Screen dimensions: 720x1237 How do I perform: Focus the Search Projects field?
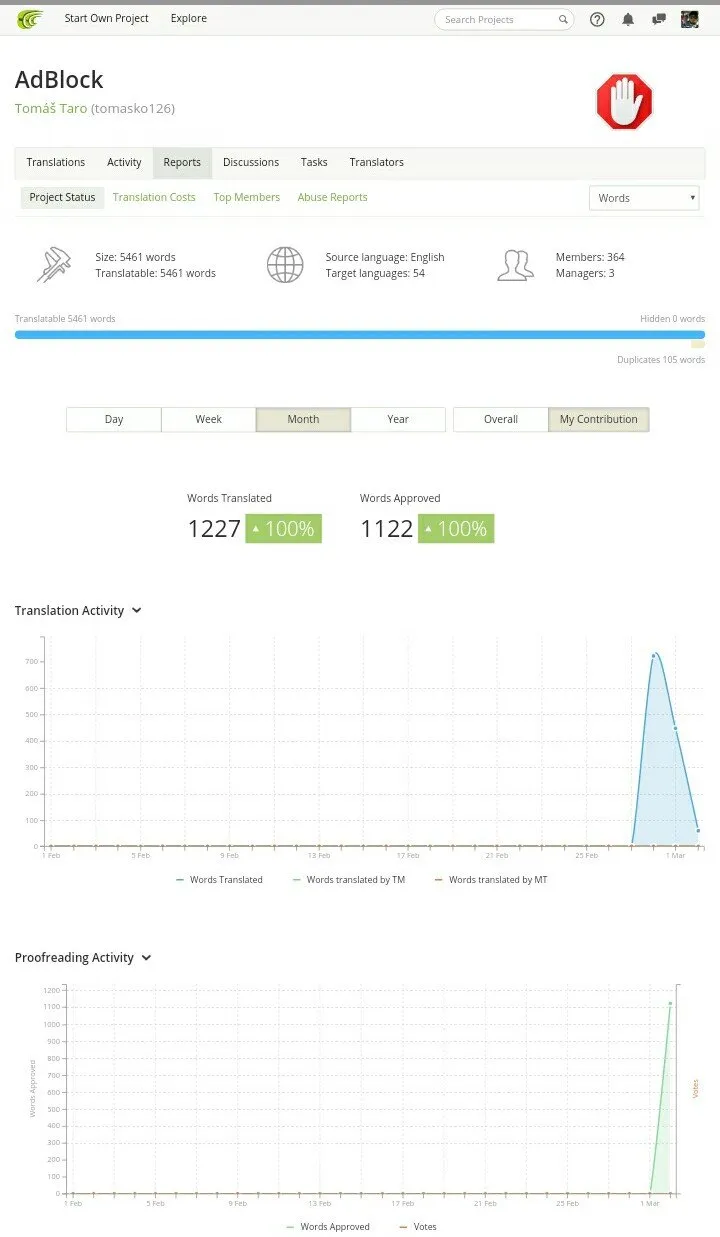pos(504,19)
